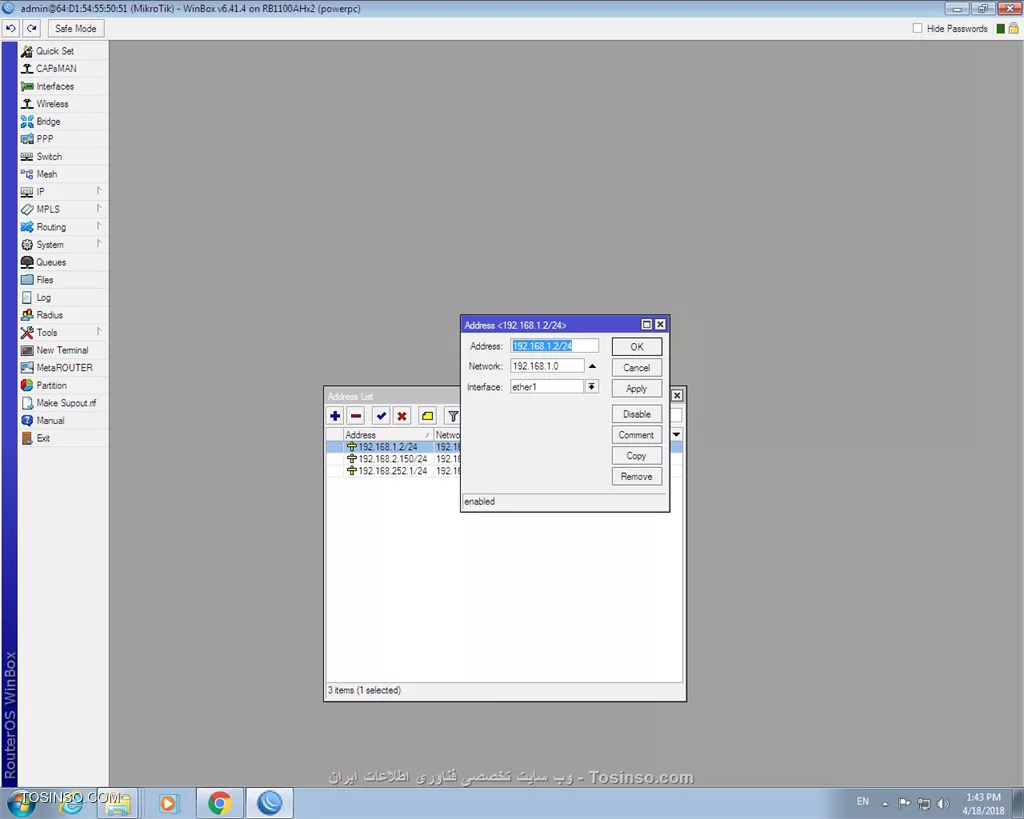1024x819 pixels.
Task: Click the Queues icon in sidebar
Action: [x=27, y=262]
